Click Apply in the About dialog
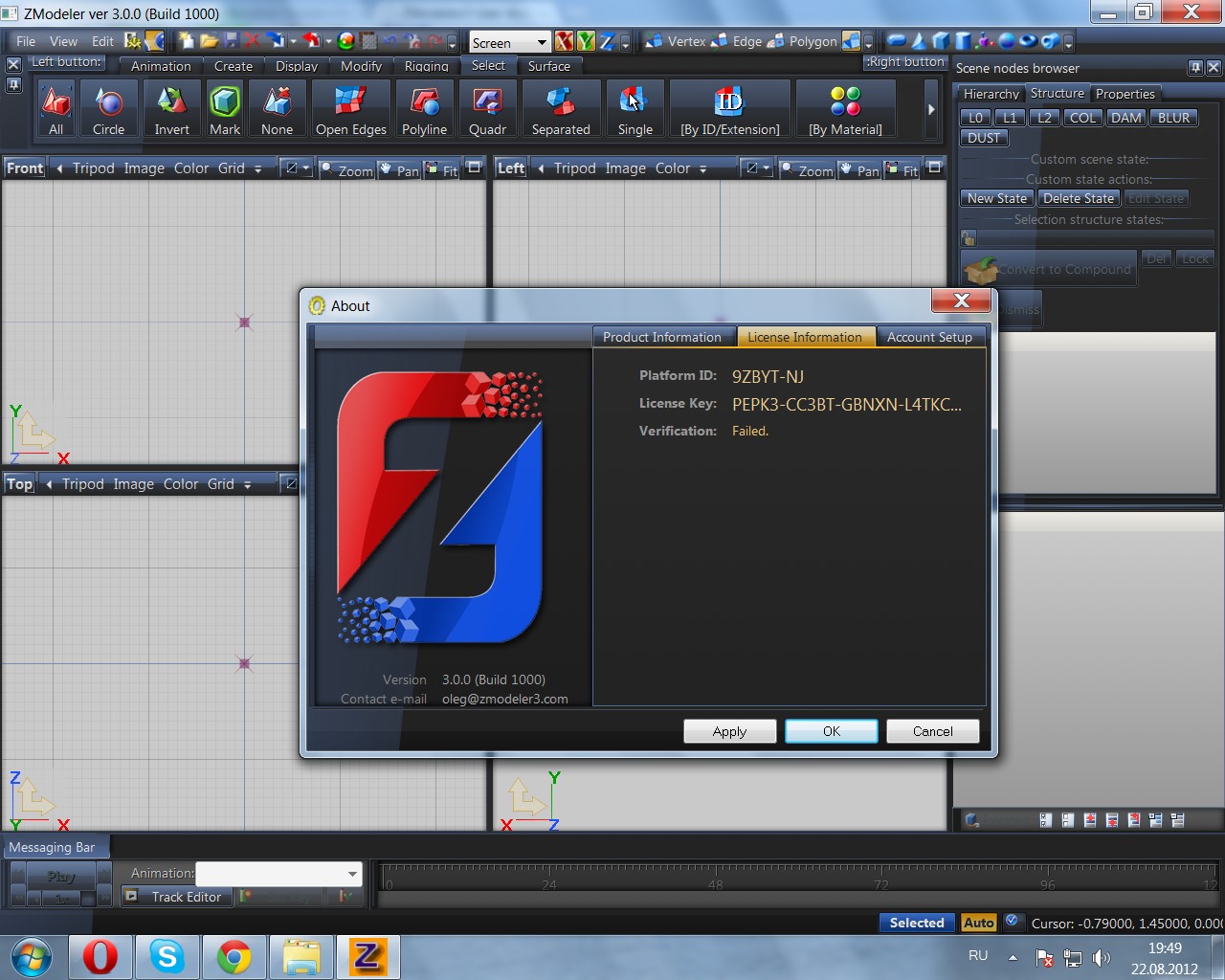This screenshot has width=1225, height=980. pyautogui.click(x=729, y=731)
